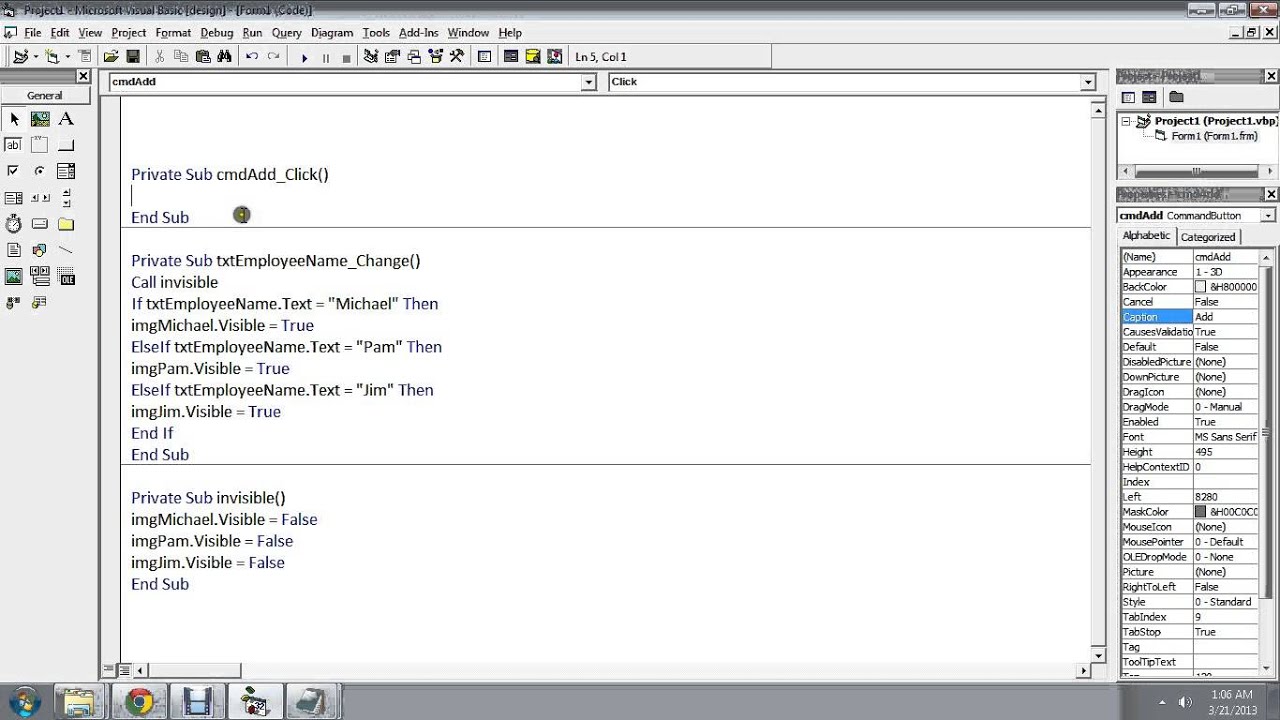
Task: Select Project1 (Project1.vbp) tree item
Action: 1216,121
